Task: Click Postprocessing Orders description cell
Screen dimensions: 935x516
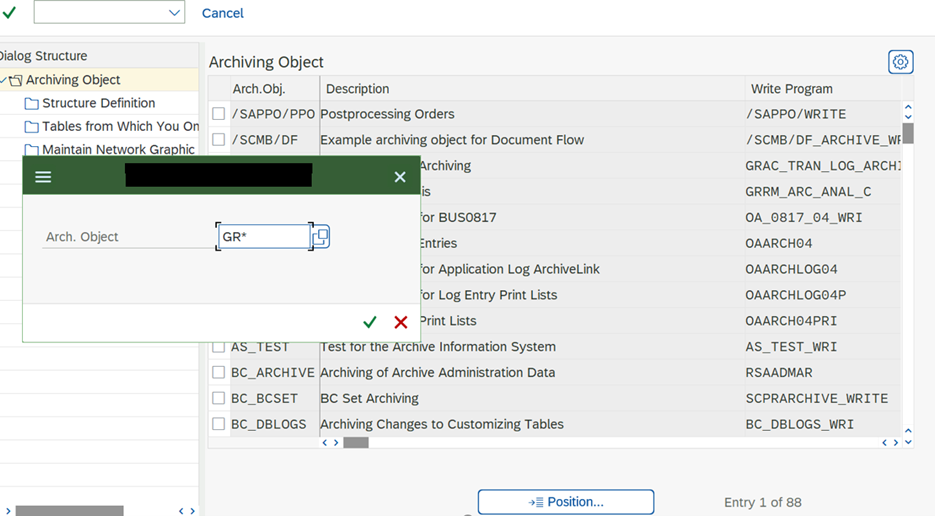Action: pos(387,114)
